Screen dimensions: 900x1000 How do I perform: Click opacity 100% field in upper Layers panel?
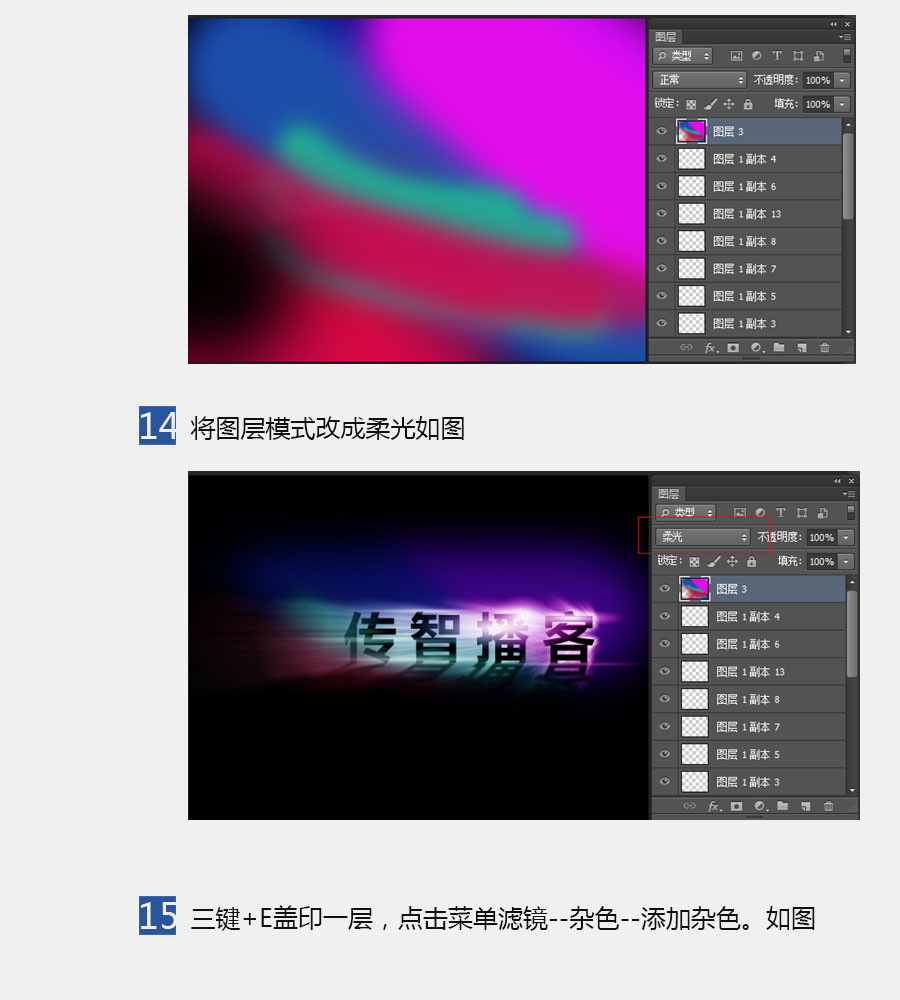pos(818,80)
